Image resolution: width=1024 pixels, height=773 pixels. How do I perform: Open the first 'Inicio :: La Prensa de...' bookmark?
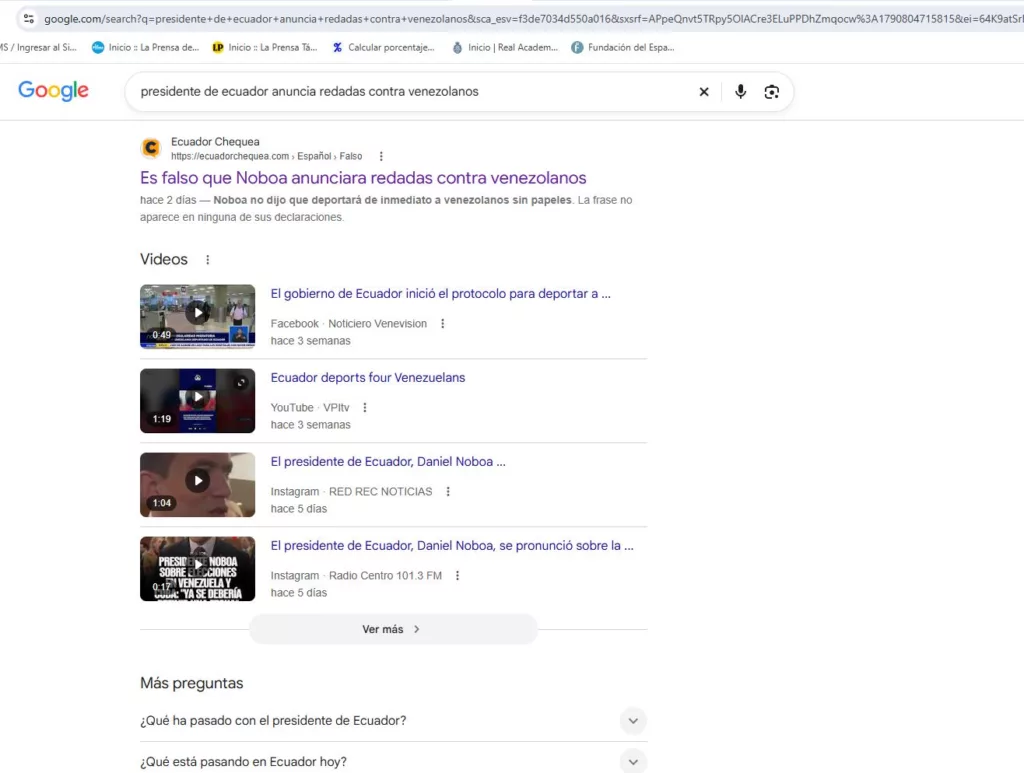coord(145,48)
